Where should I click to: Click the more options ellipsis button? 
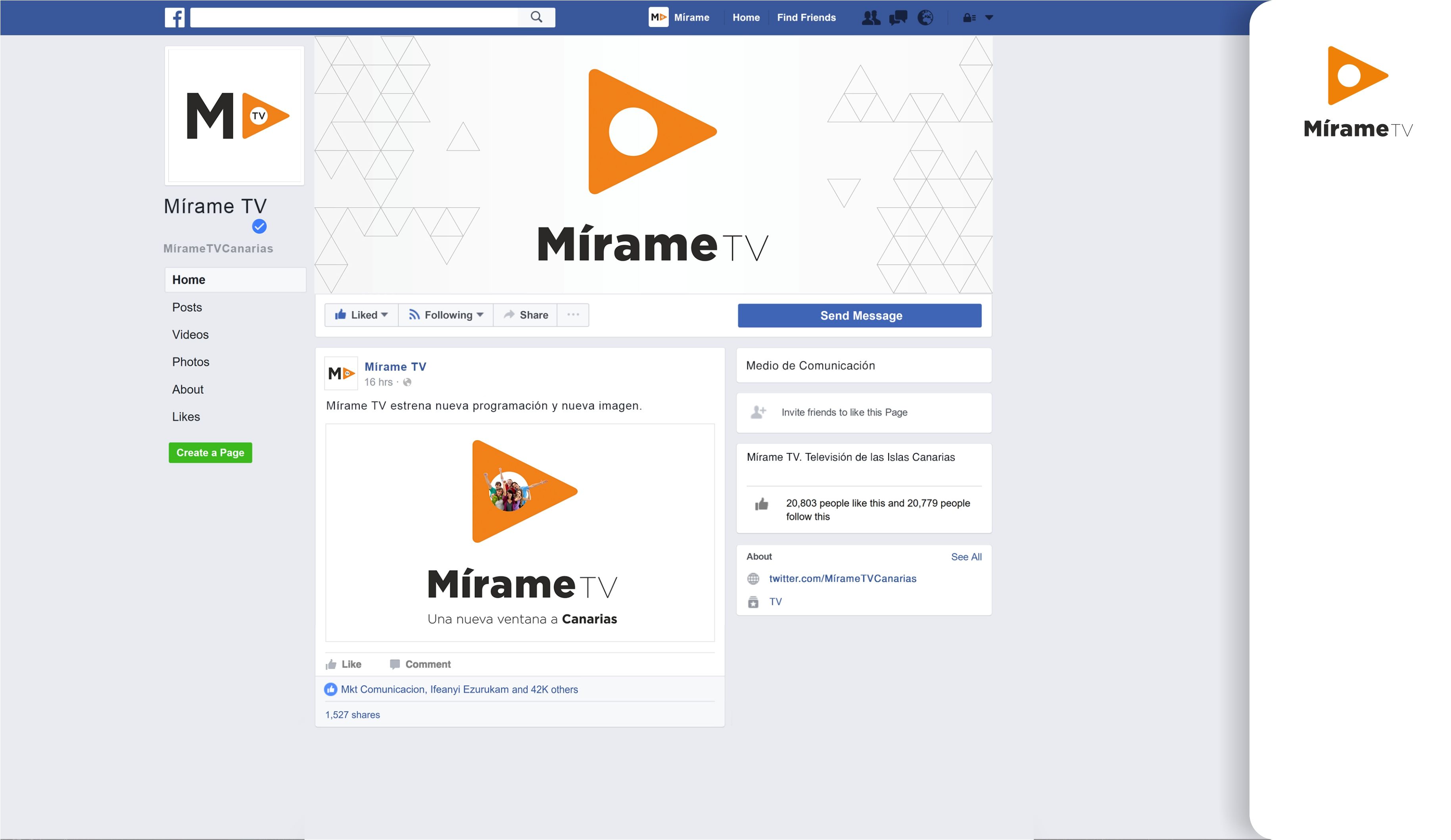(x=573, y=315)
